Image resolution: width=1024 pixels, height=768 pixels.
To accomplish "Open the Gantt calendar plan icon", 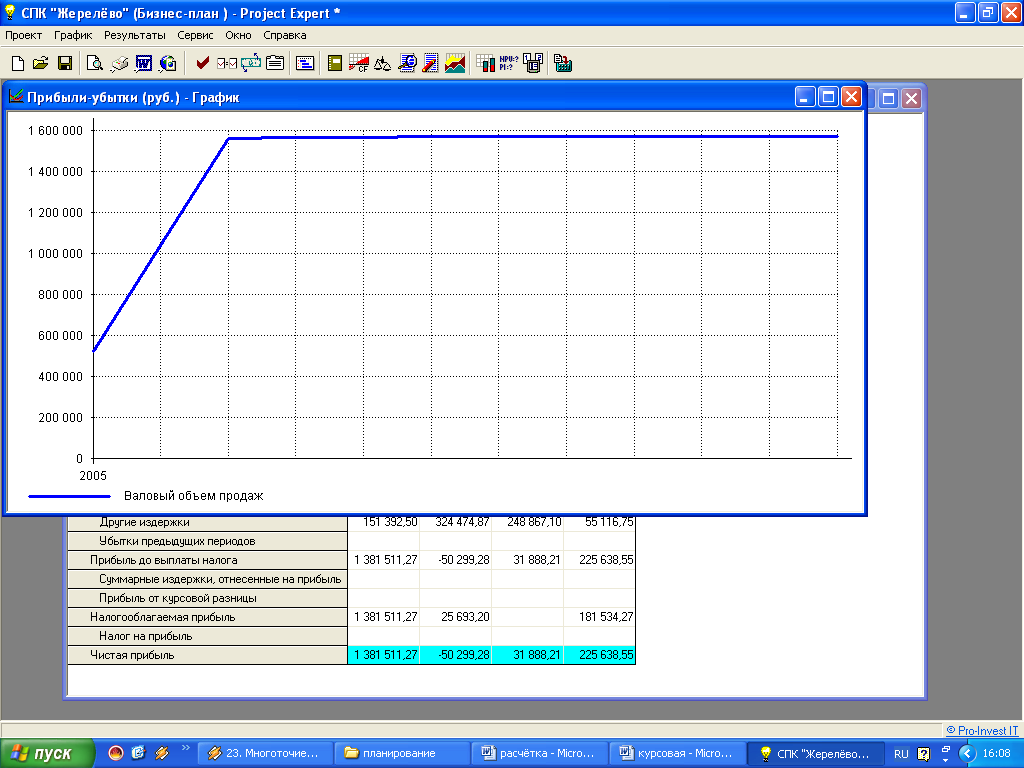I will click(305, 63).
